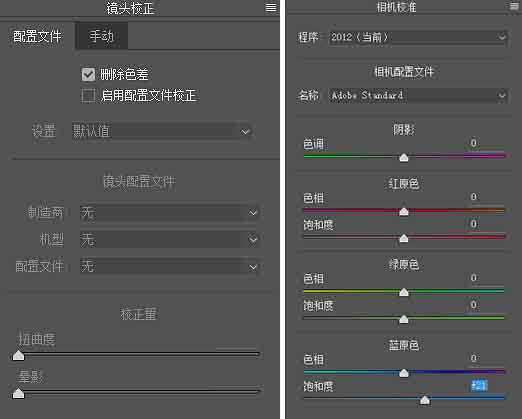Click the 阴影 色调 slider handle
522x419 pixels.
tap(404, 157)
